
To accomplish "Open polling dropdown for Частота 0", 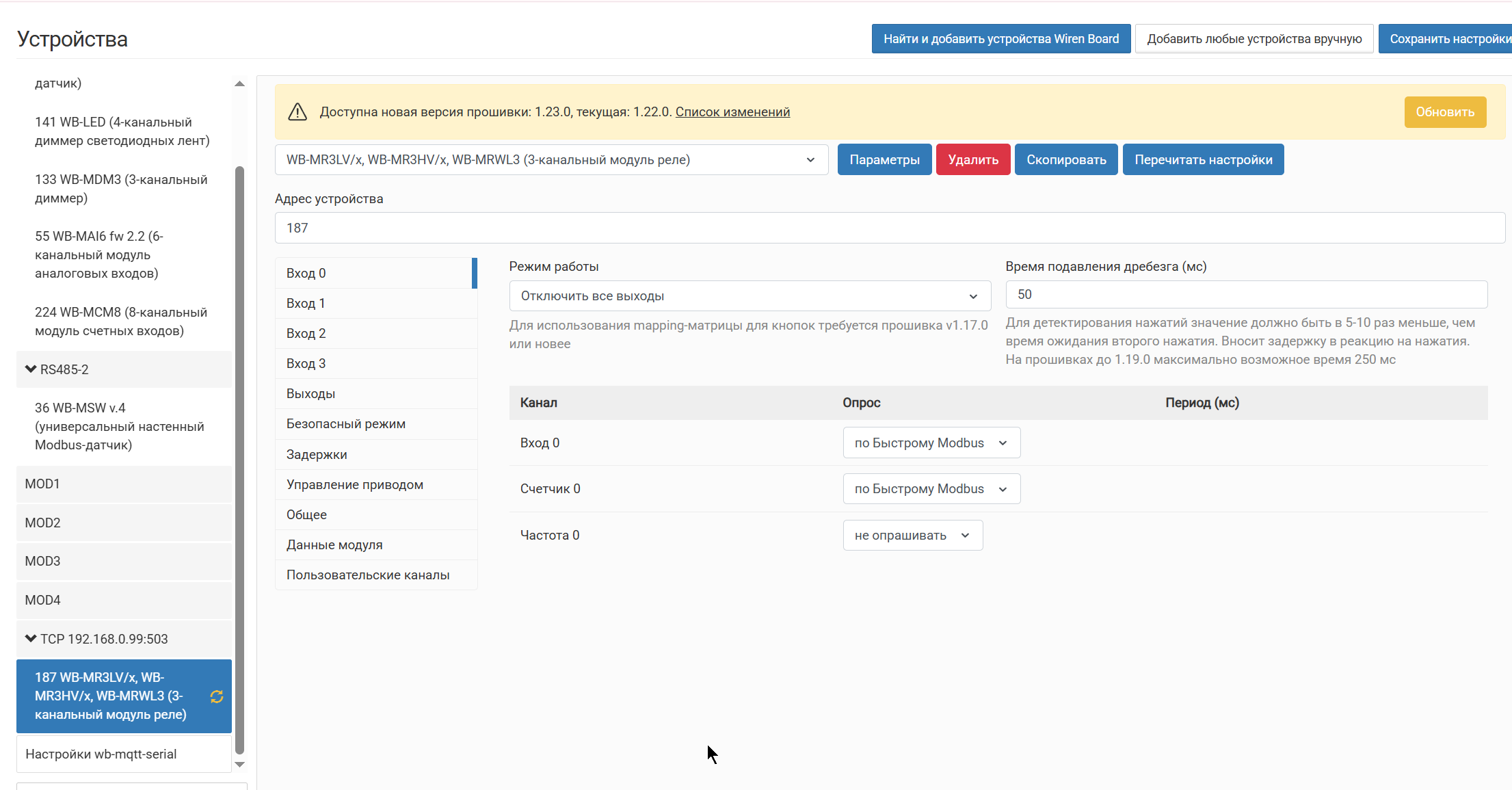I will tap(913, 536).
